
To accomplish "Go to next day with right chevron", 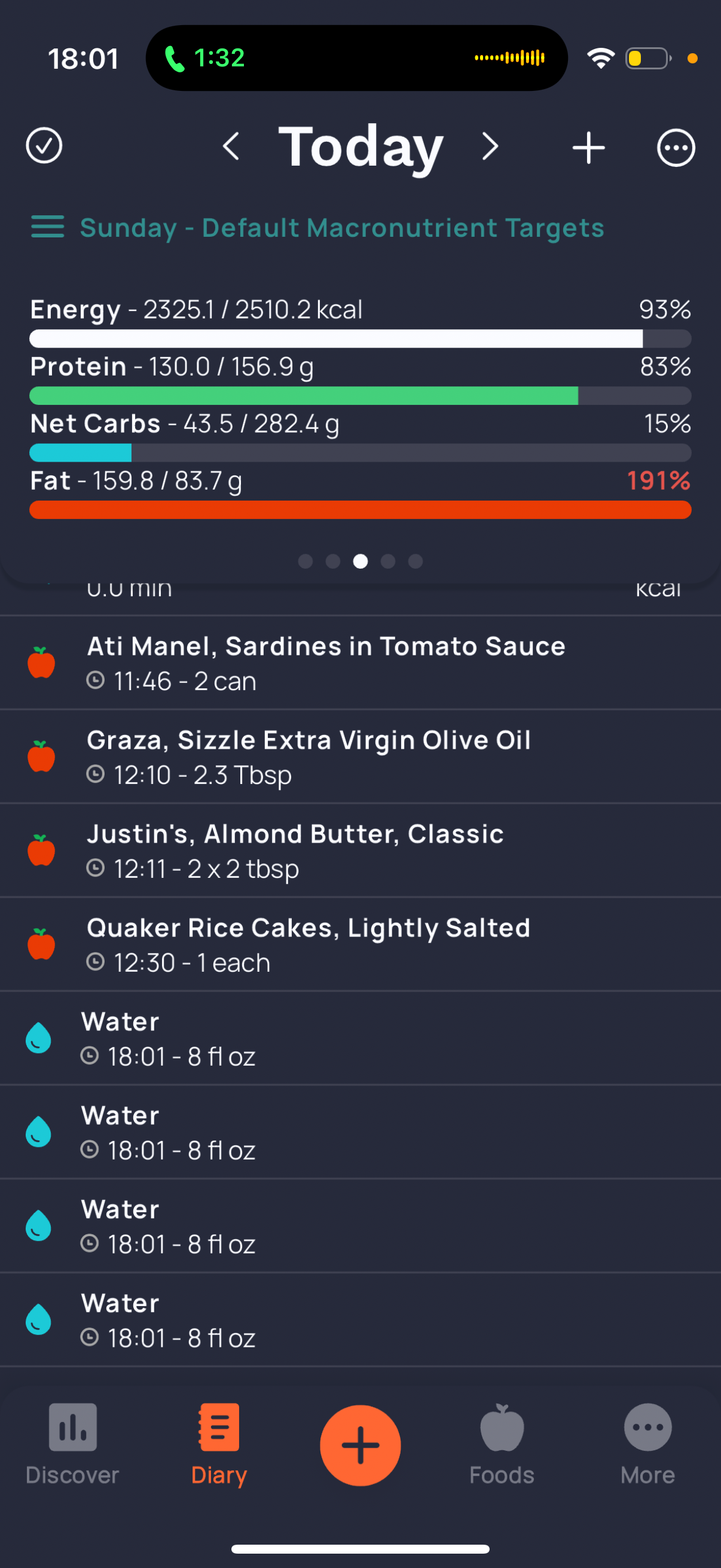I will [x=490, y=147].
